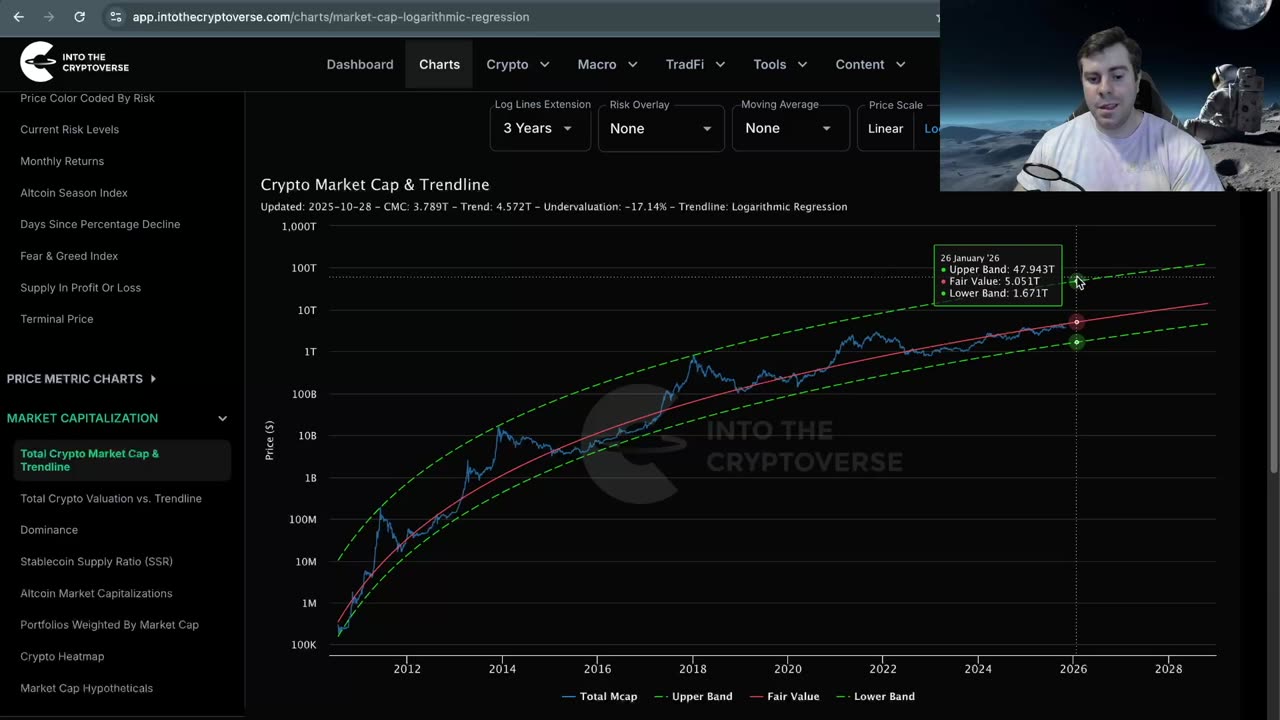The height and width of the screenshot is (720, 1280).
Task: Open the Crypto Heatmap chart
Action: coord(62,657)
